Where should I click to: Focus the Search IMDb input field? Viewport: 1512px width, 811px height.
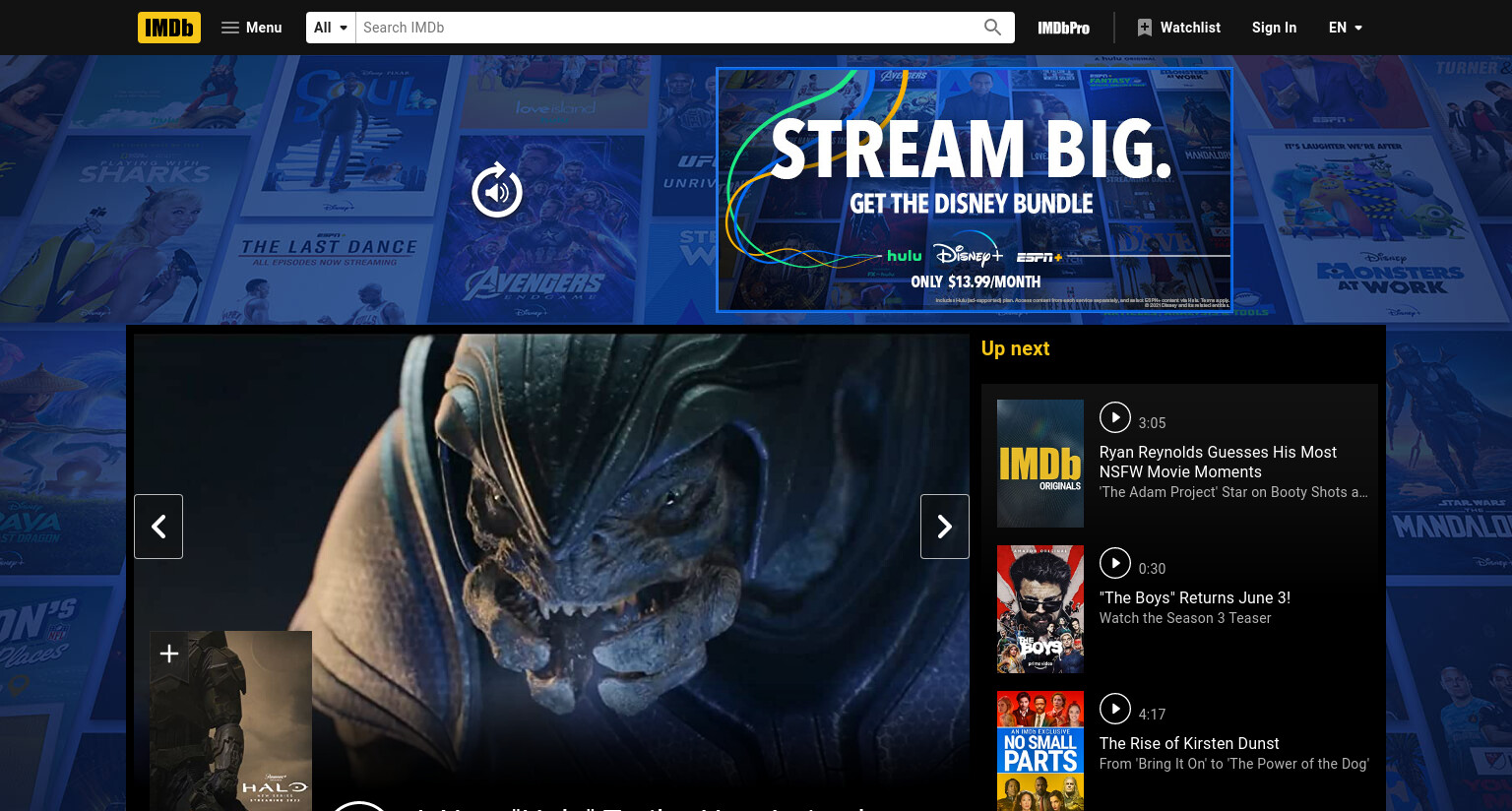coord(665,28)
